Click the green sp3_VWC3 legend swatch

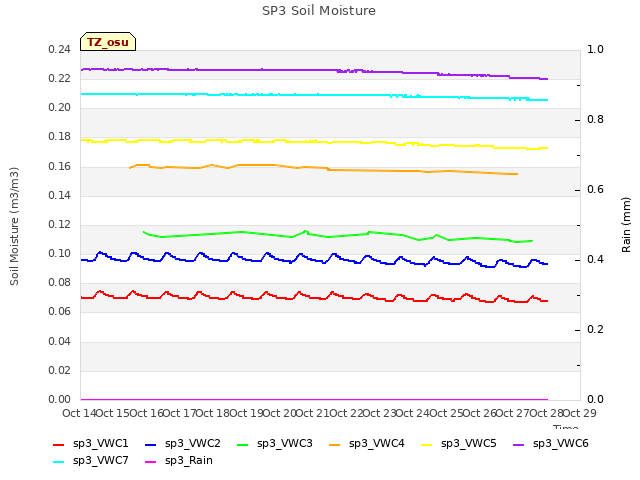tap(242, 444)
